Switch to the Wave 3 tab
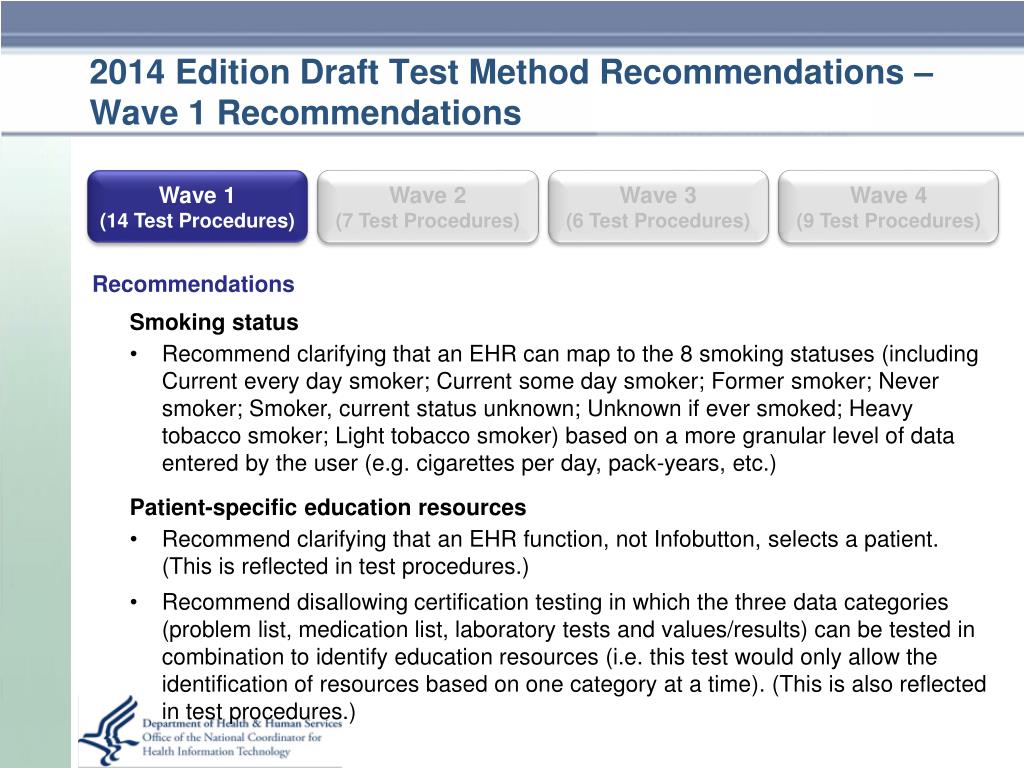The image size is (1024, 768). [658, 207]
